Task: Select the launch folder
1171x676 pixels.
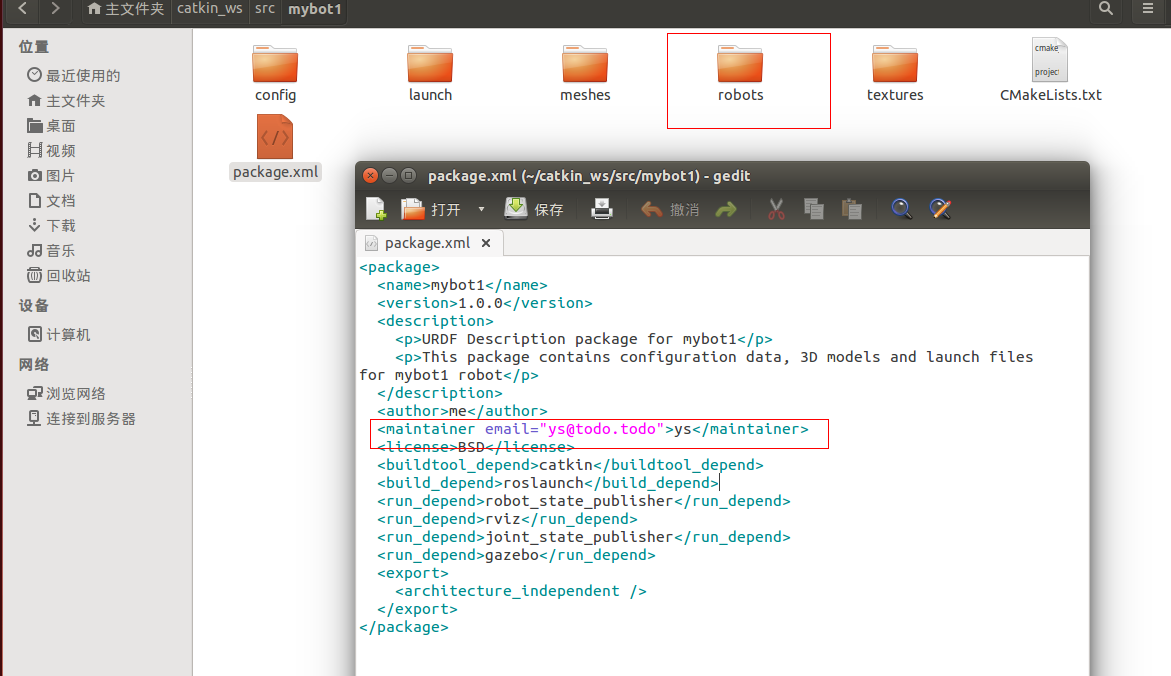Action: click(x=430, y=73)
